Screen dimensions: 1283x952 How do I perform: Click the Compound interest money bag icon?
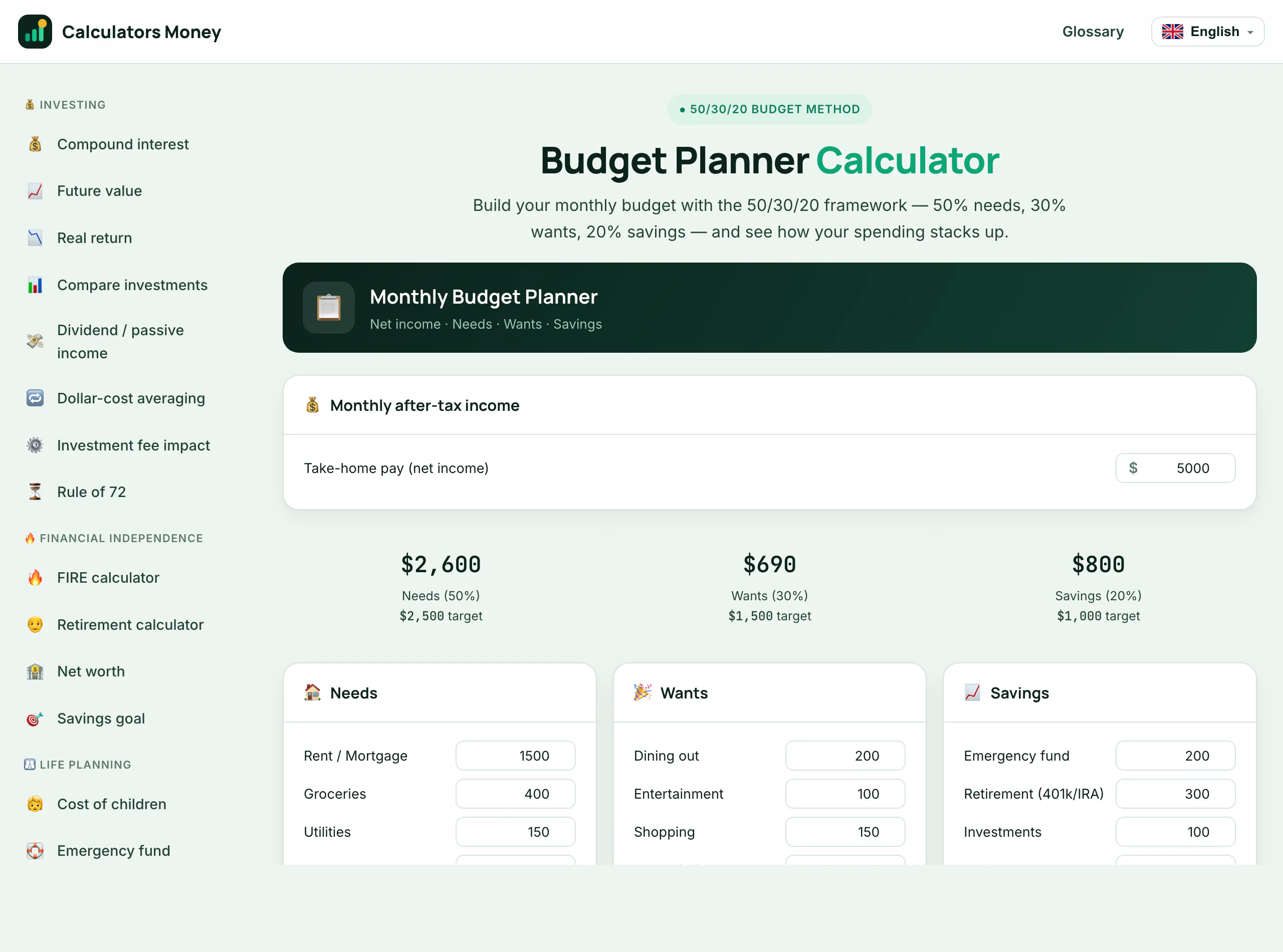[35, 144]
